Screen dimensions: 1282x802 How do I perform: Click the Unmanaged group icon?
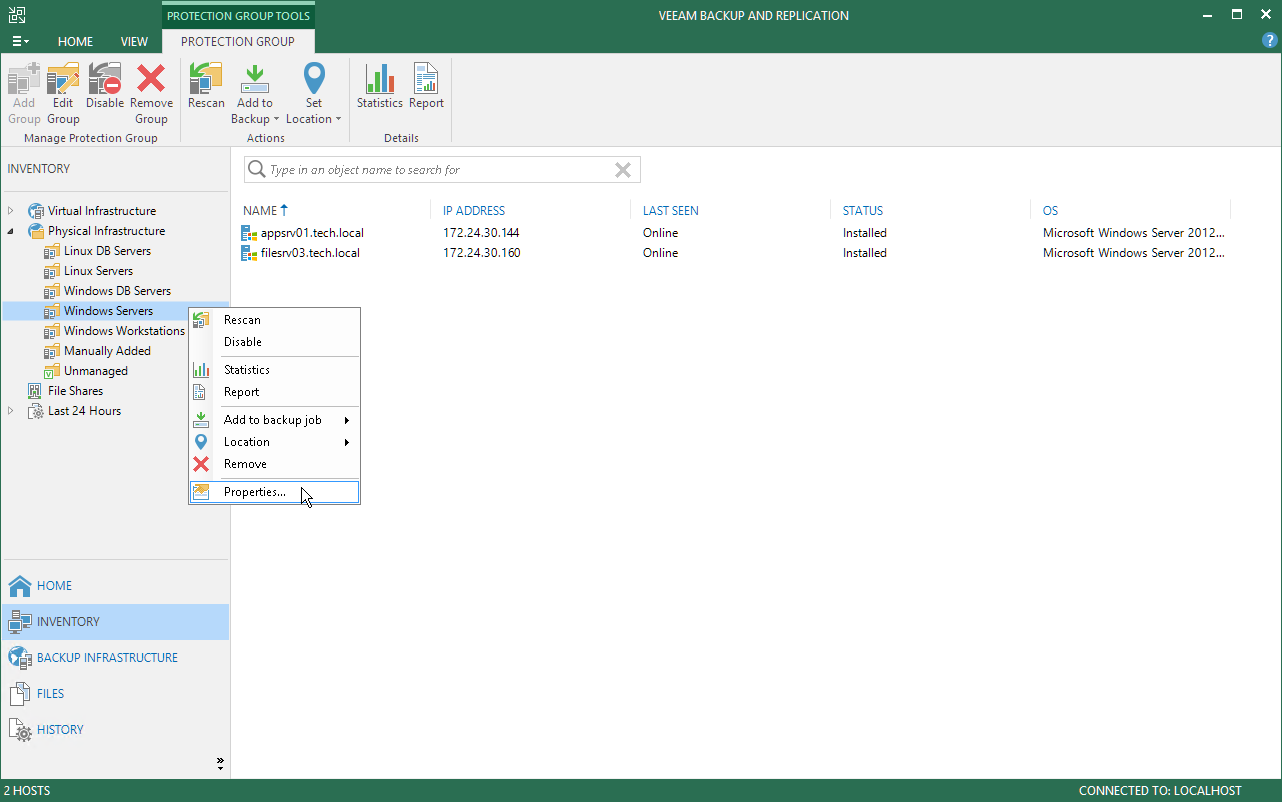tap(52, 371)
